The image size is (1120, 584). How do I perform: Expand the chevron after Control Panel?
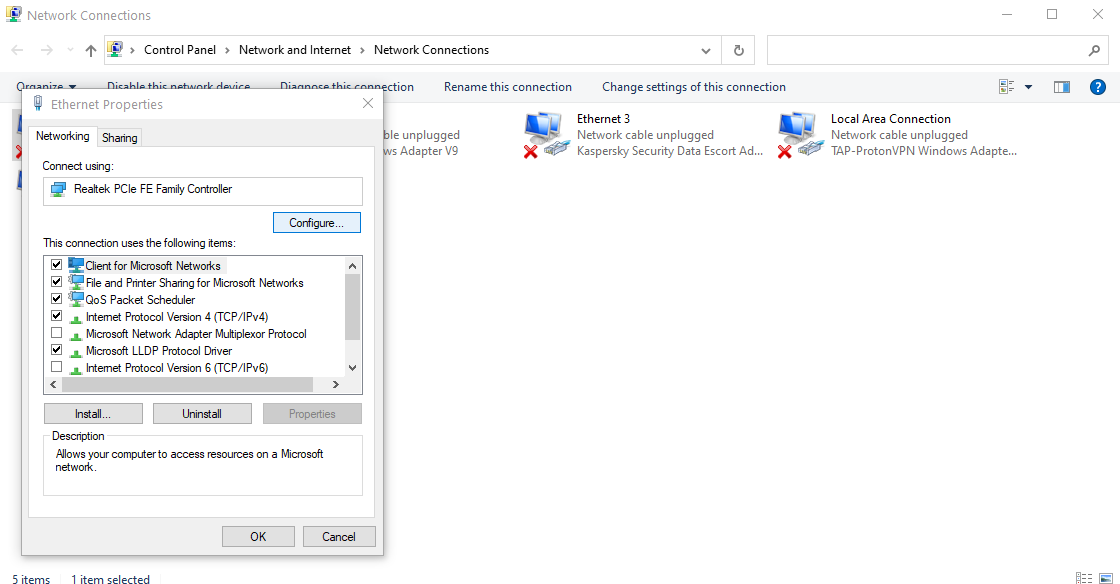[x=227, y=50]
